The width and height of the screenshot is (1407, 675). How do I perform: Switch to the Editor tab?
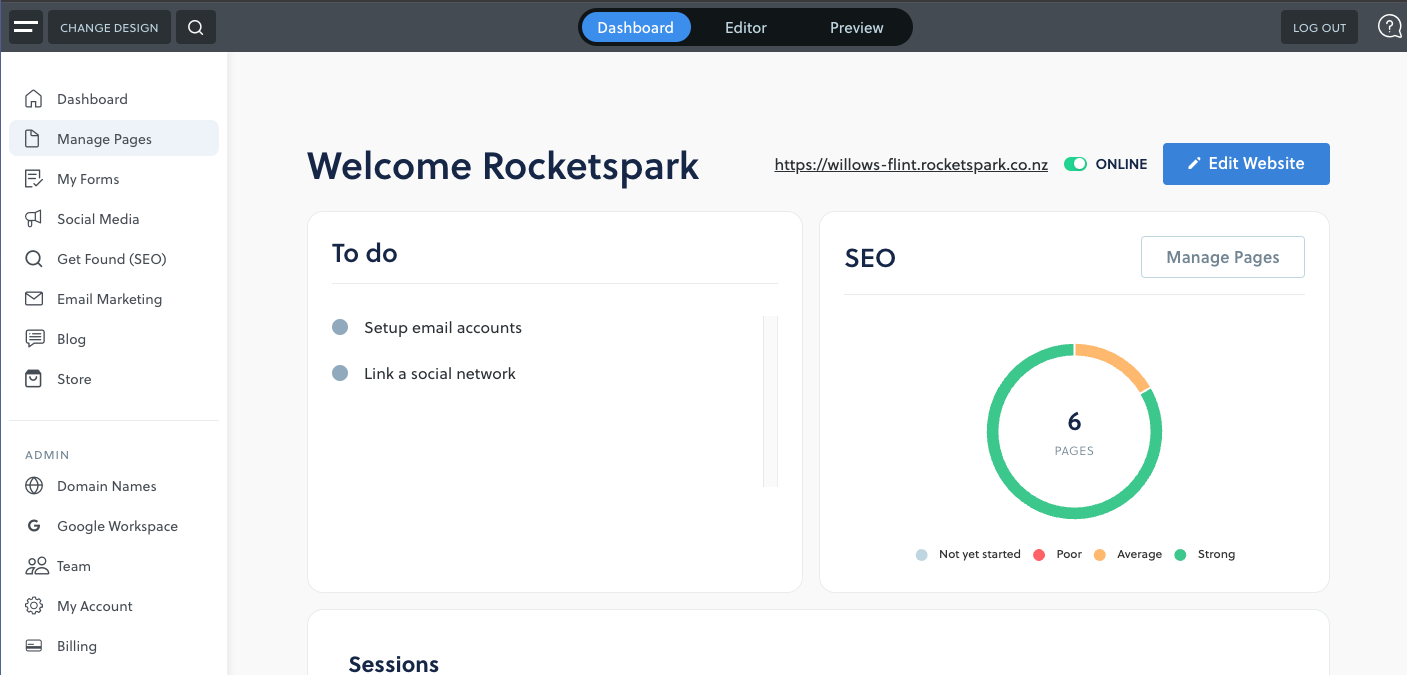coord(746,27)
